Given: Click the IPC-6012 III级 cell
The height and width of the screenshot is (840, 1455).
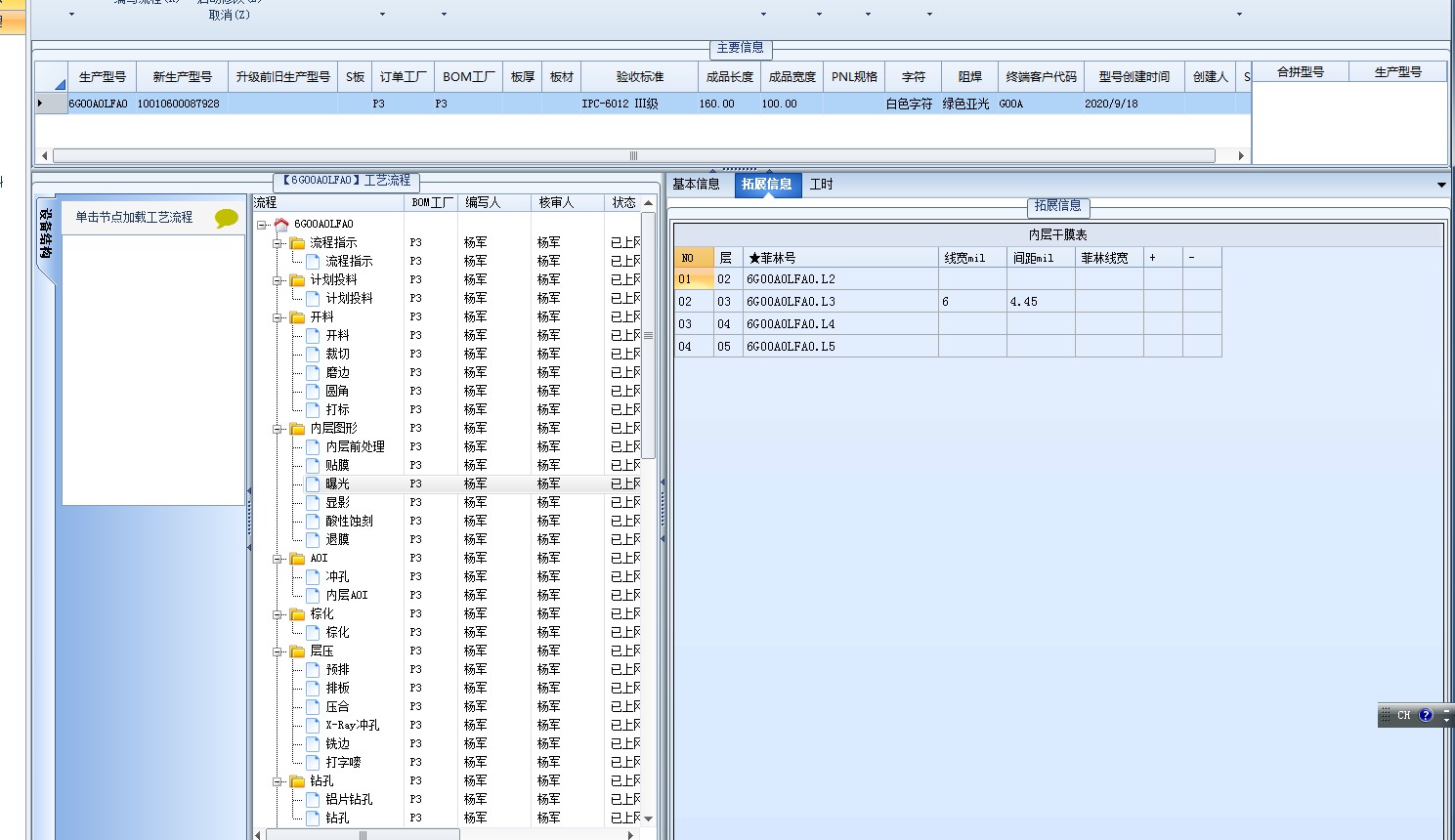Looking at the screenshot, I should (x=640, y=104).
